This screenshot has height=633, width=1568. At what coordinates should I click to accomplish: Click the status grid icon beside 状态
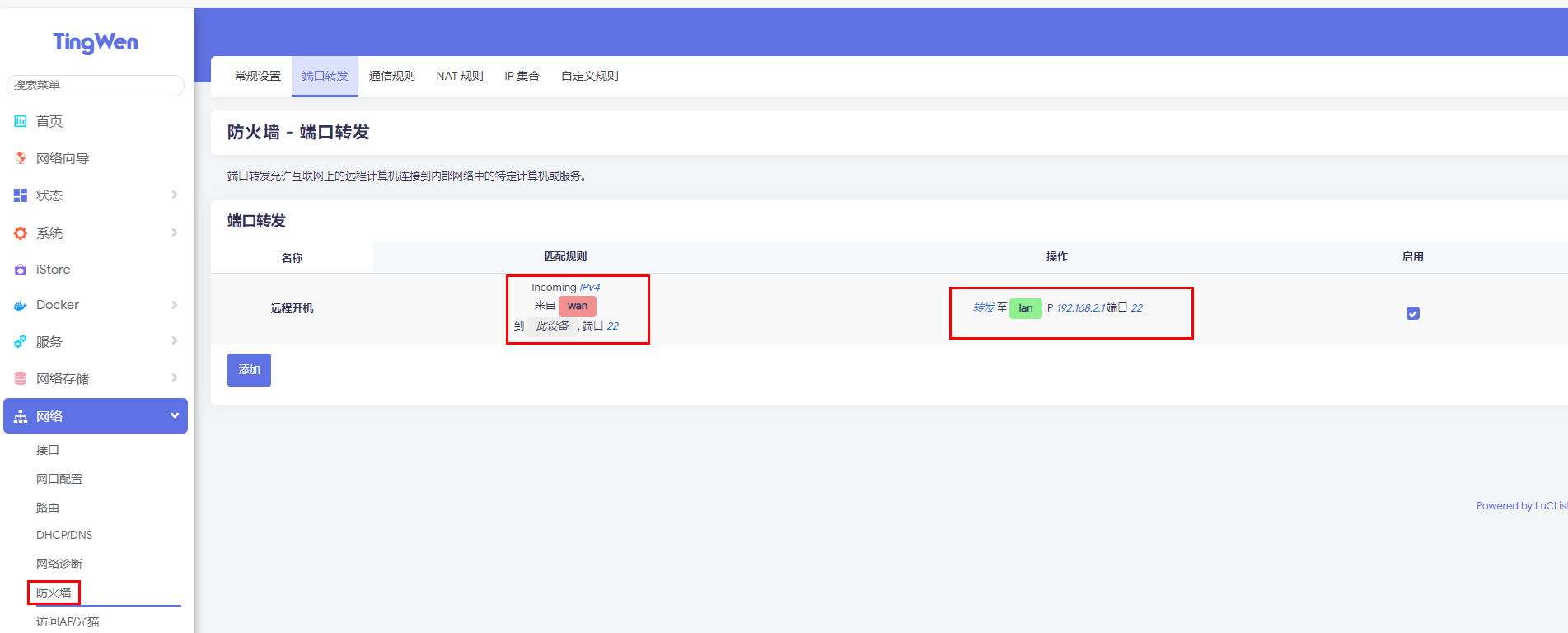tap(21, 195)
